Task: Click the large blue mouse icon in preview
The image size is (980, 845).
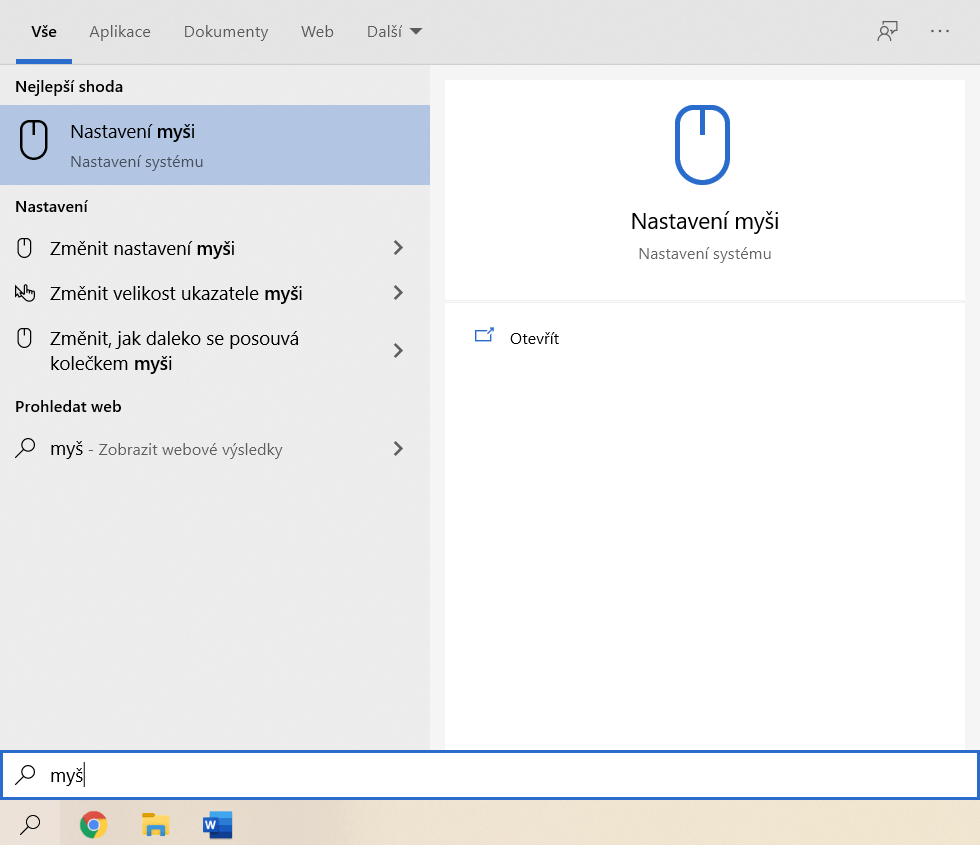Action: coord(702,144)
